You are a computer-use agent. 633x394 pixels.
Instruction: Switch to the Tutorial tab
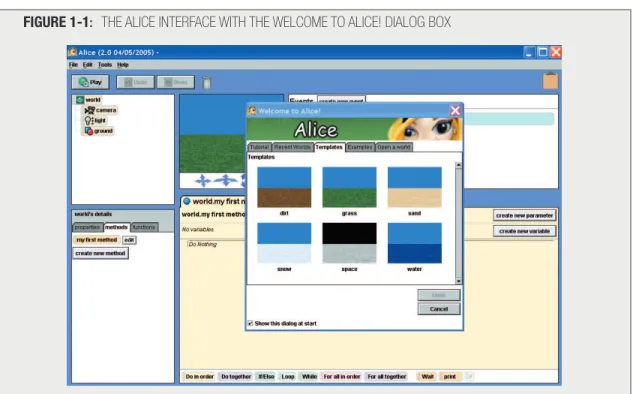coord(260,147)
